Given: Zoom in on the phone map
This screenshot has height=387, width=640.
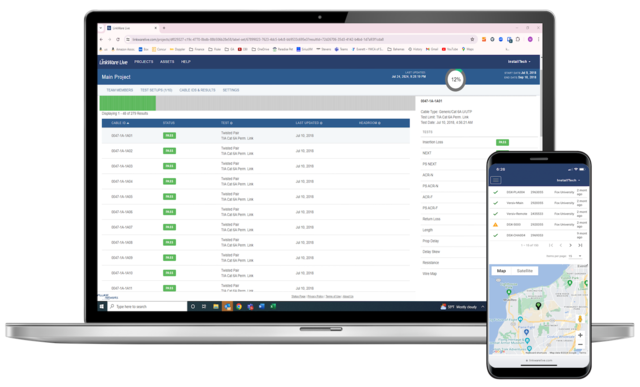Looking at the screenshot, I should pyautogui.click(x=580, y=335).
